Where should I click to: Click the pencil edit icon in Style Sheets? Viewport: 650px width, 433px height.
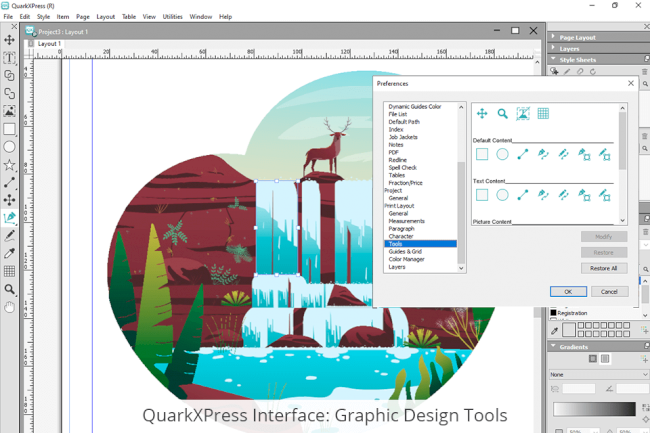[567, 71]
